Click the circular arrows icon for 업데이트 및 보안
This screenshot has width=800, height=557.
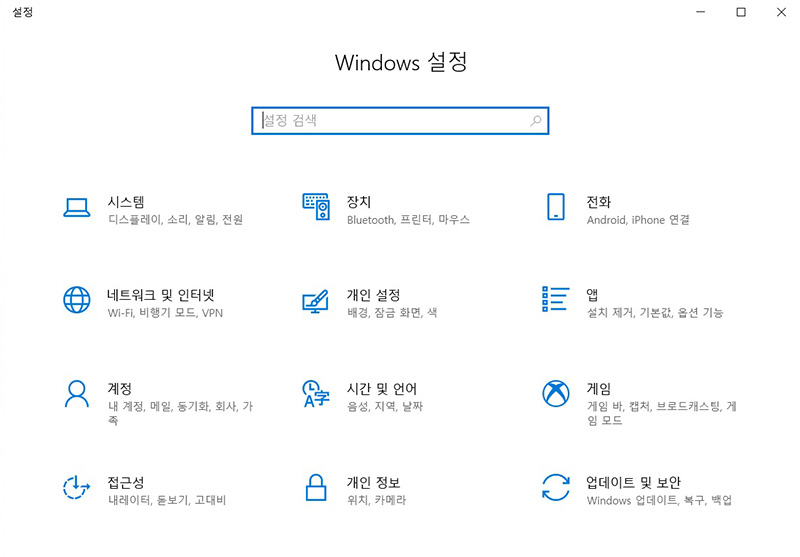tap(555, 487)
